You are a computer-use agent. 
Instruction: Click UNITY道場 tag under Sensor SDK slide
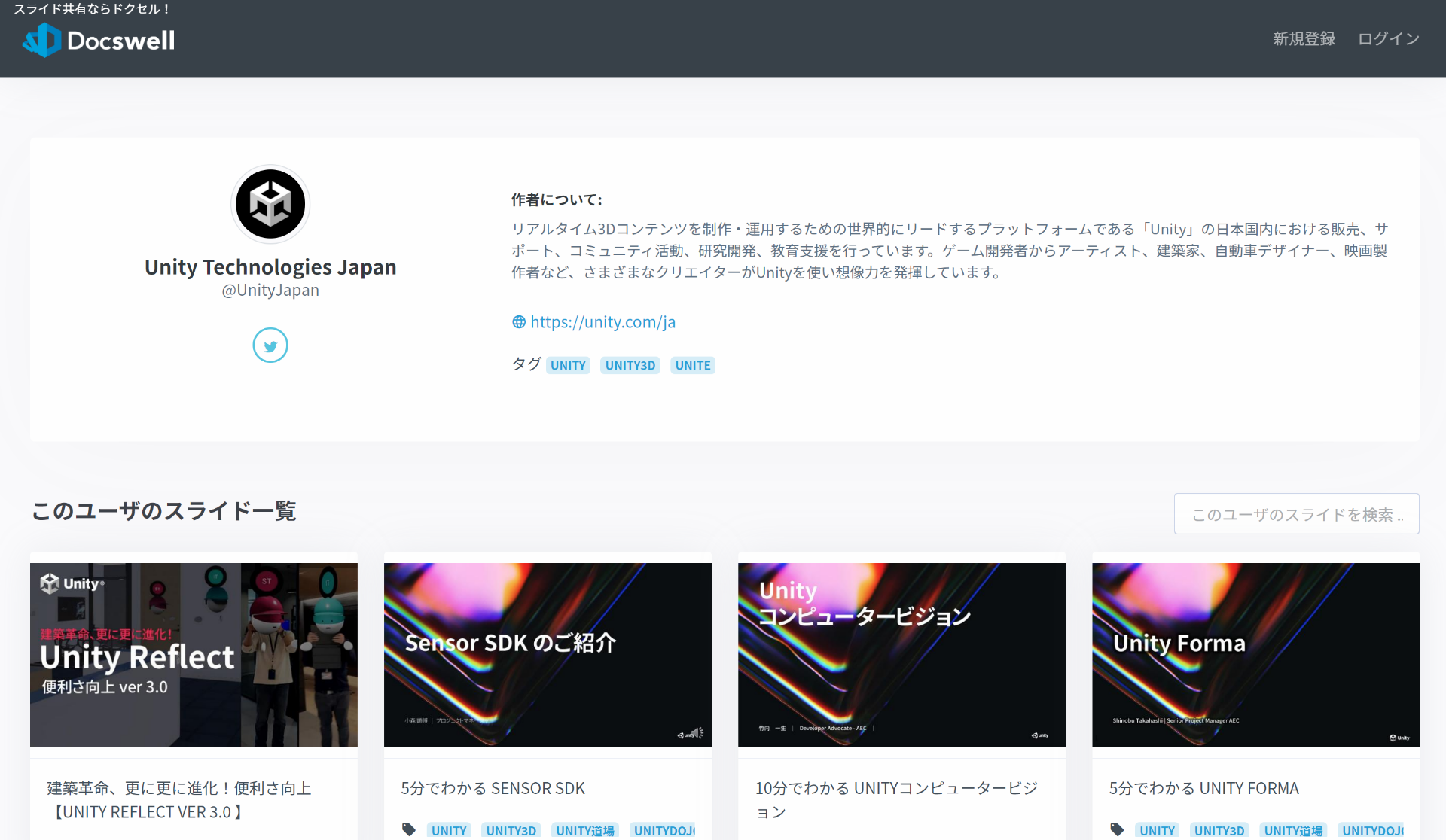click(x=584, y=830)
